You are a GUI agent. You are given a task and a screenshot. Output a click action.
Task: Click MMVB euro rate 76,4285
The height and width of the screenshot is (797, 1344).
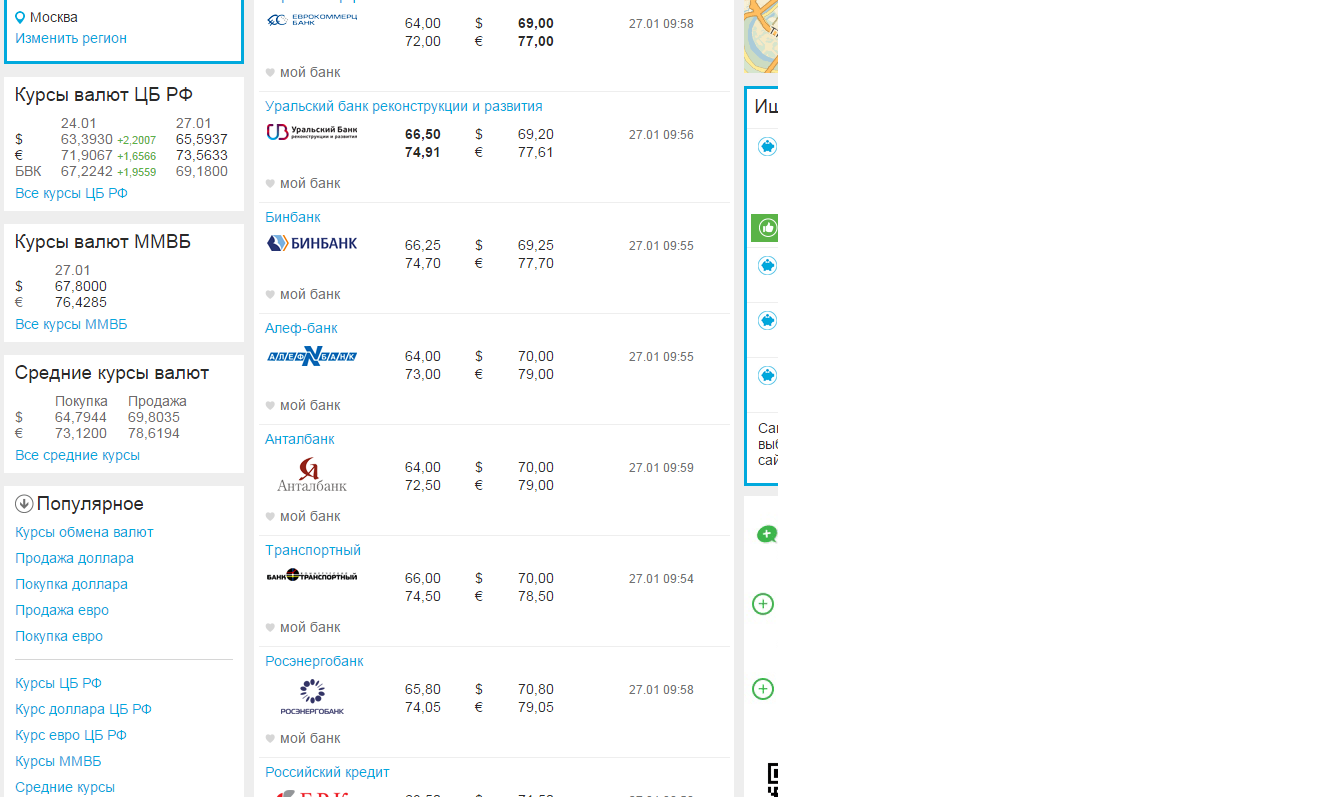coord(81,302)
